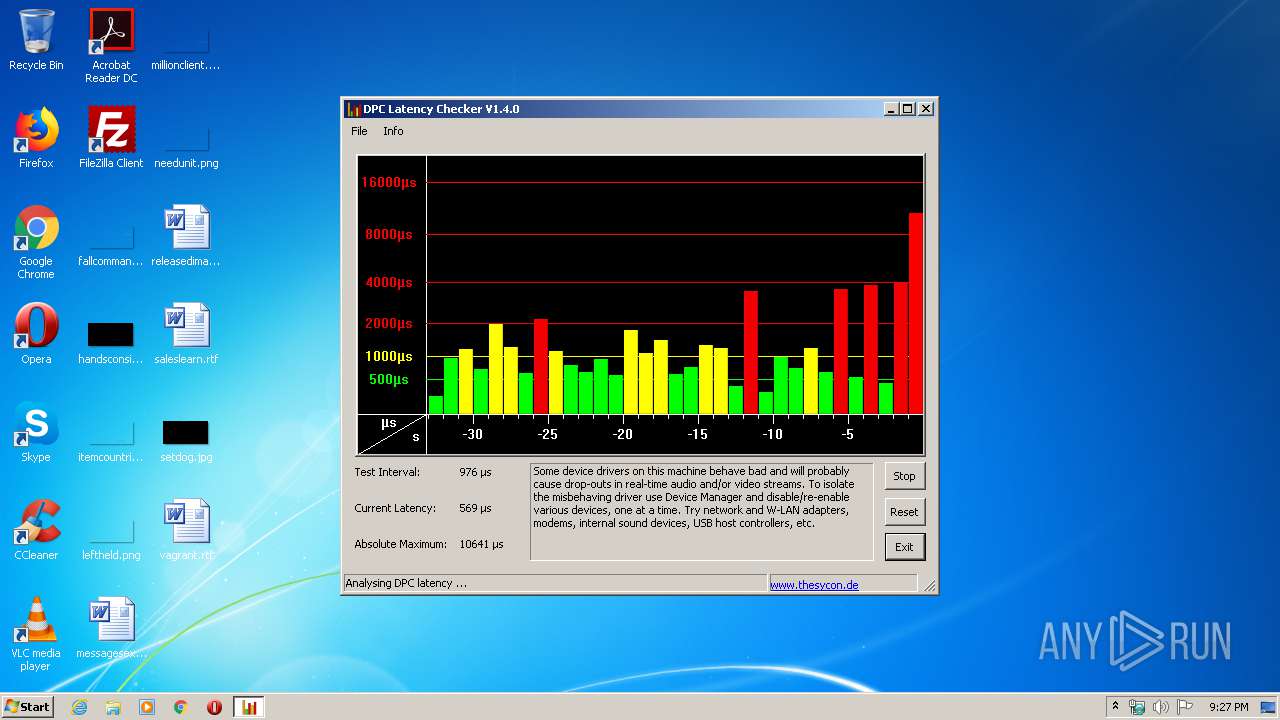1280x720 pixels.
Task: Select the Acrobat Reader DC shortcut
Action: pyautogui.click(x=111, y=45)
